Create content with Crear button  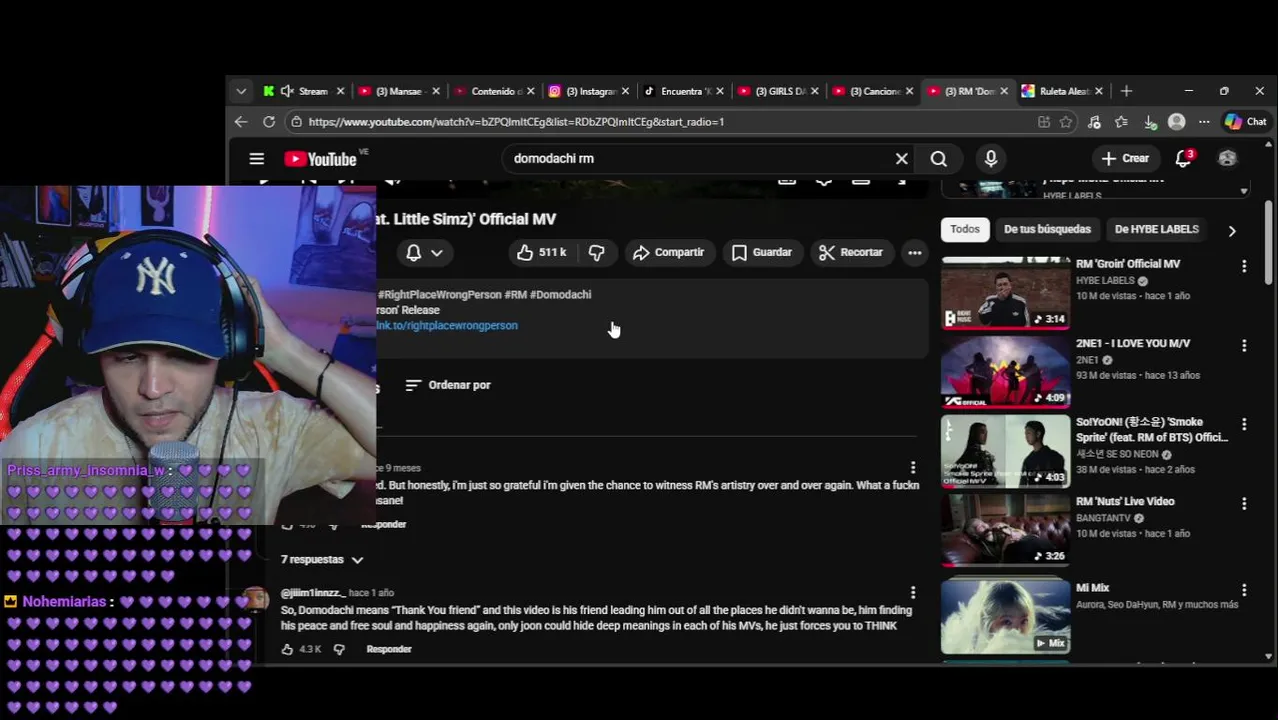tap(1125, 158)
